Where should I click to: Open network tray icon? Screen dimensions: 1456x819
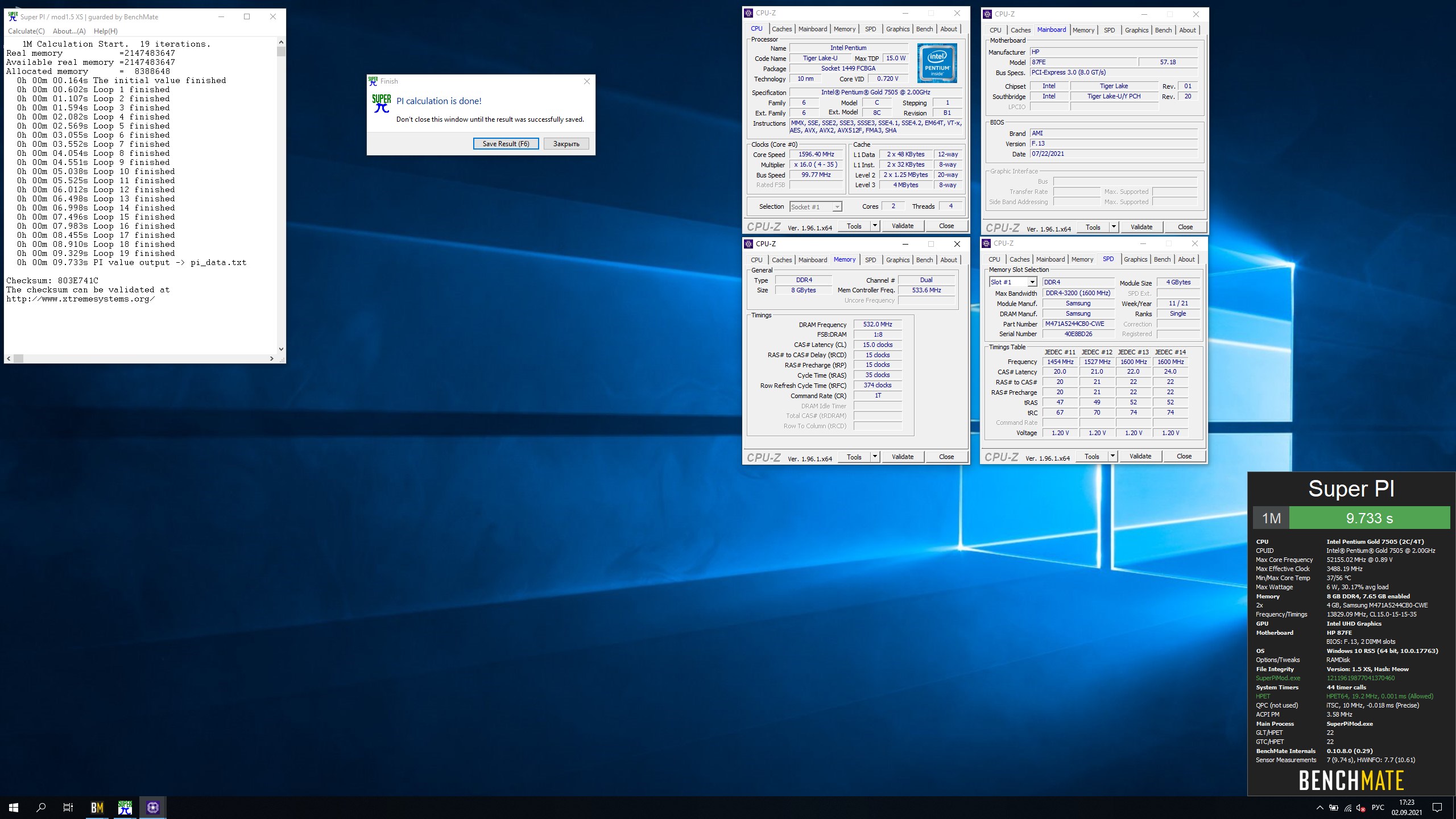click(x=1347, y=808)
